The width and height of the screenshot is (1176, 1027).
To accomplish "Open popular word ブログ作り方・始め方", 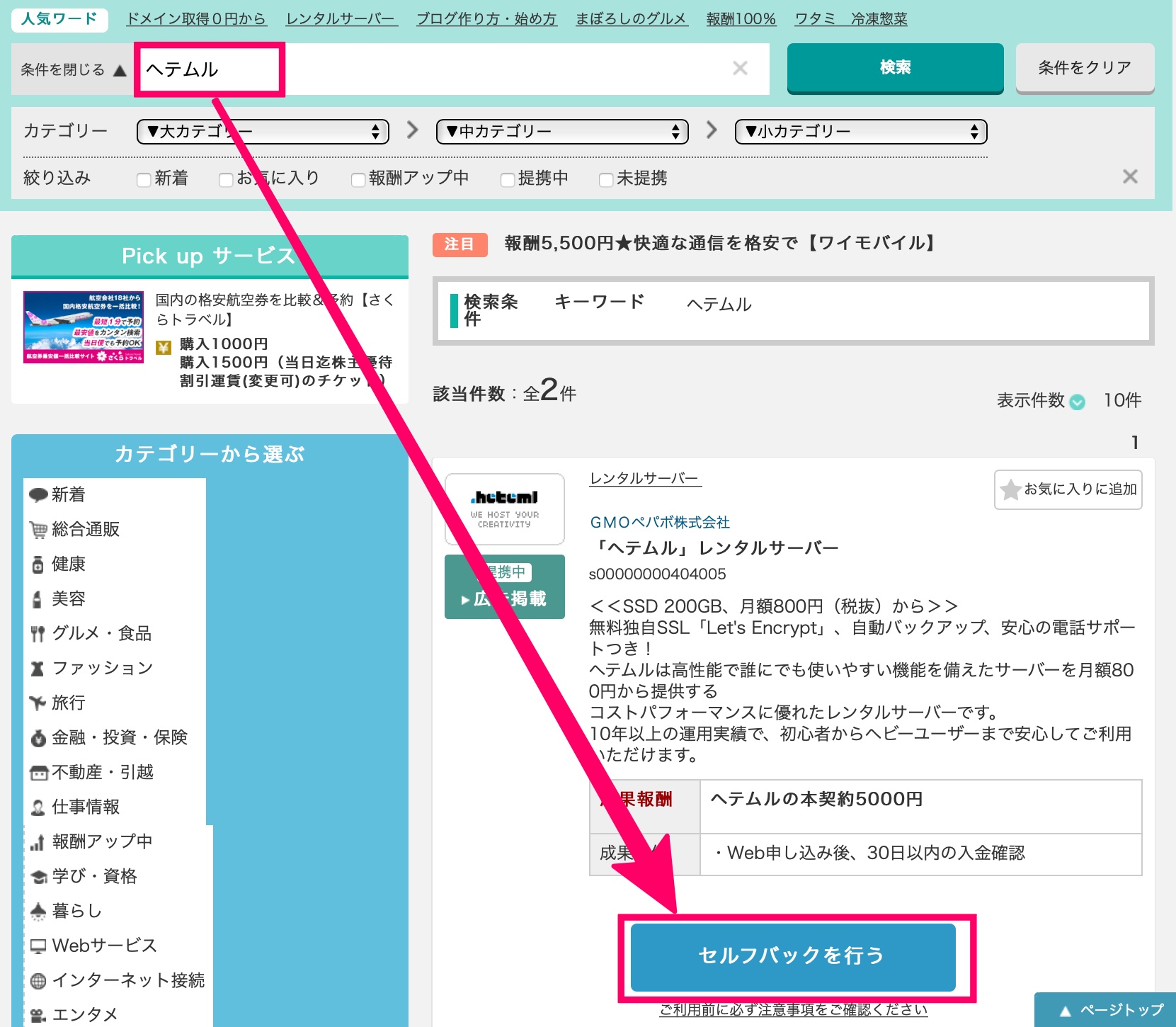I will 486,19.
